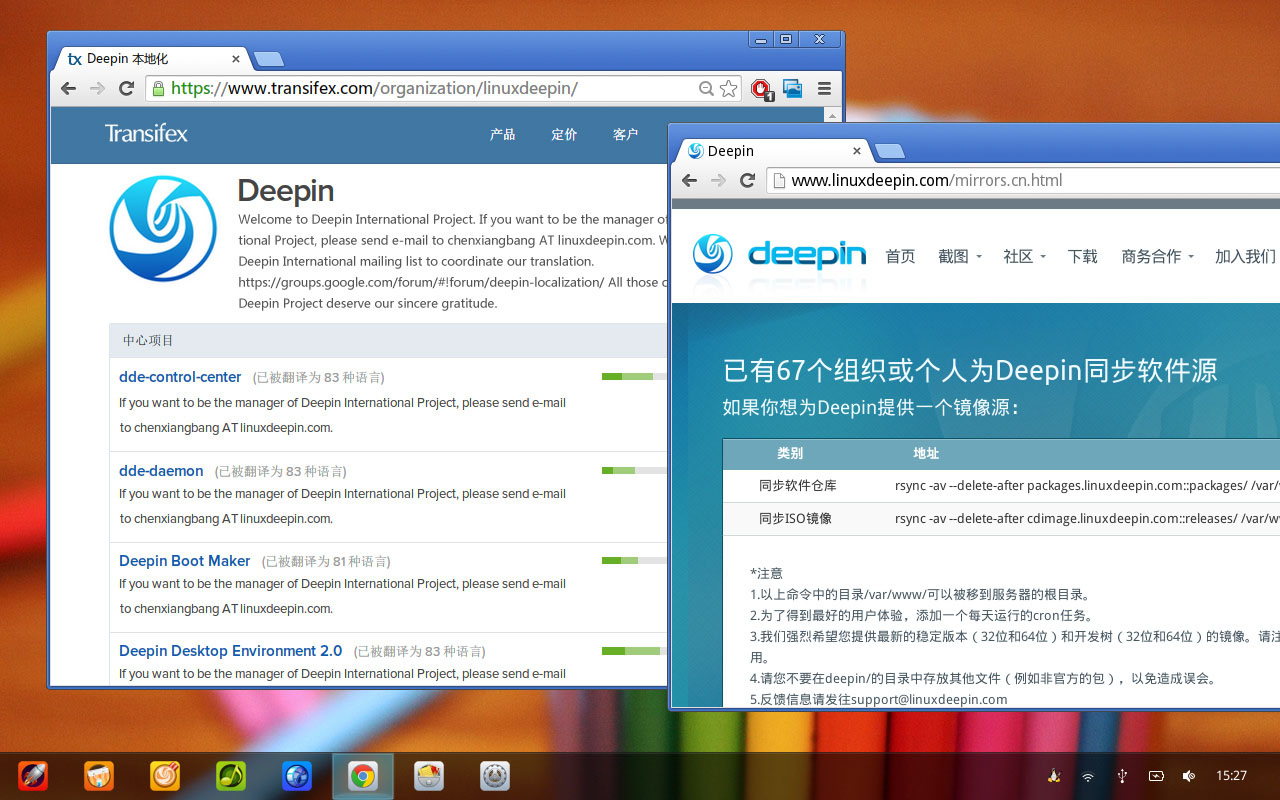Click the penguin tray icon
The image size is (1280, 800).
tap(1054, 776)
